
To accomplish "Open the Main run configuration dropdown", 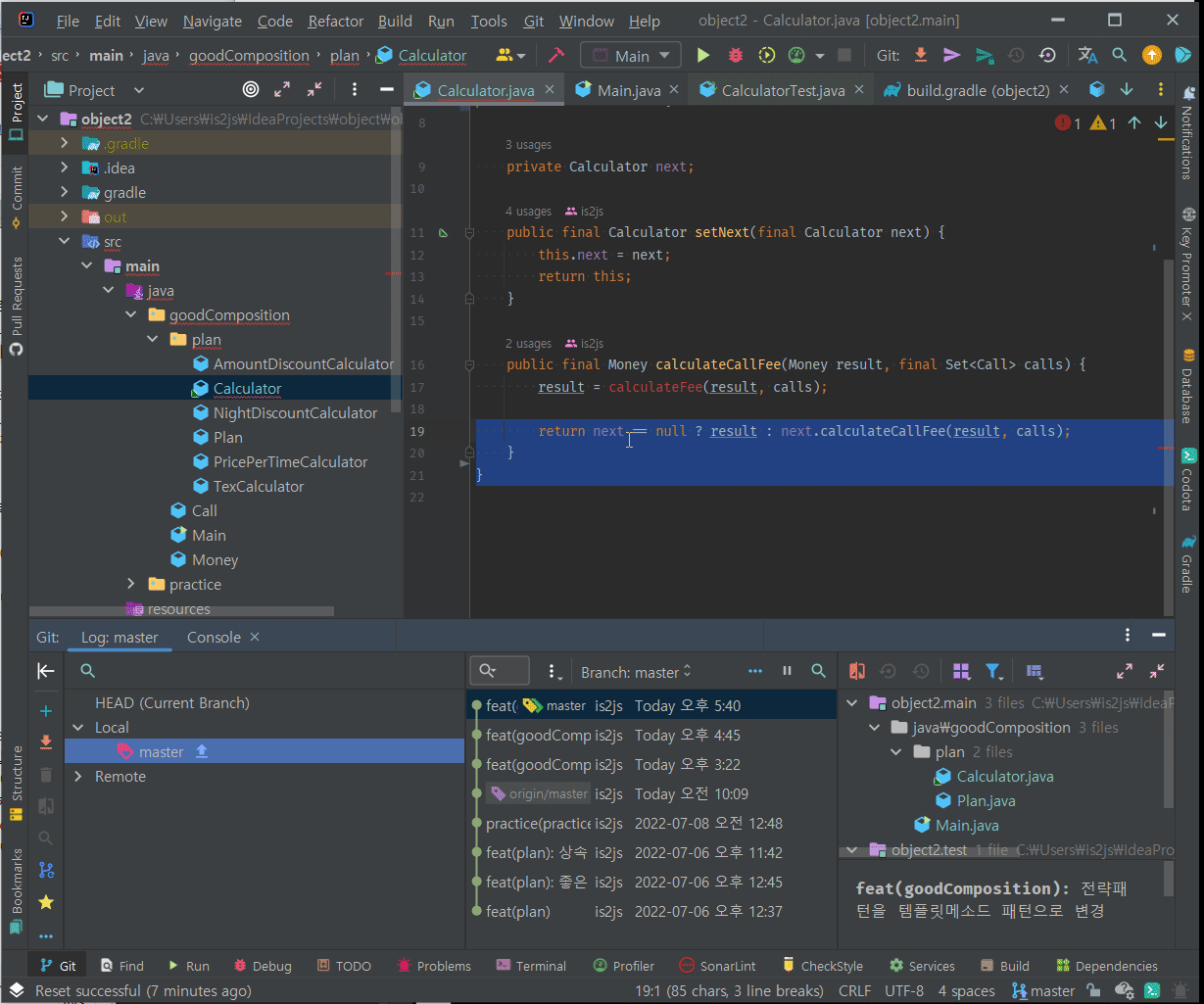I will click(631, 56).
